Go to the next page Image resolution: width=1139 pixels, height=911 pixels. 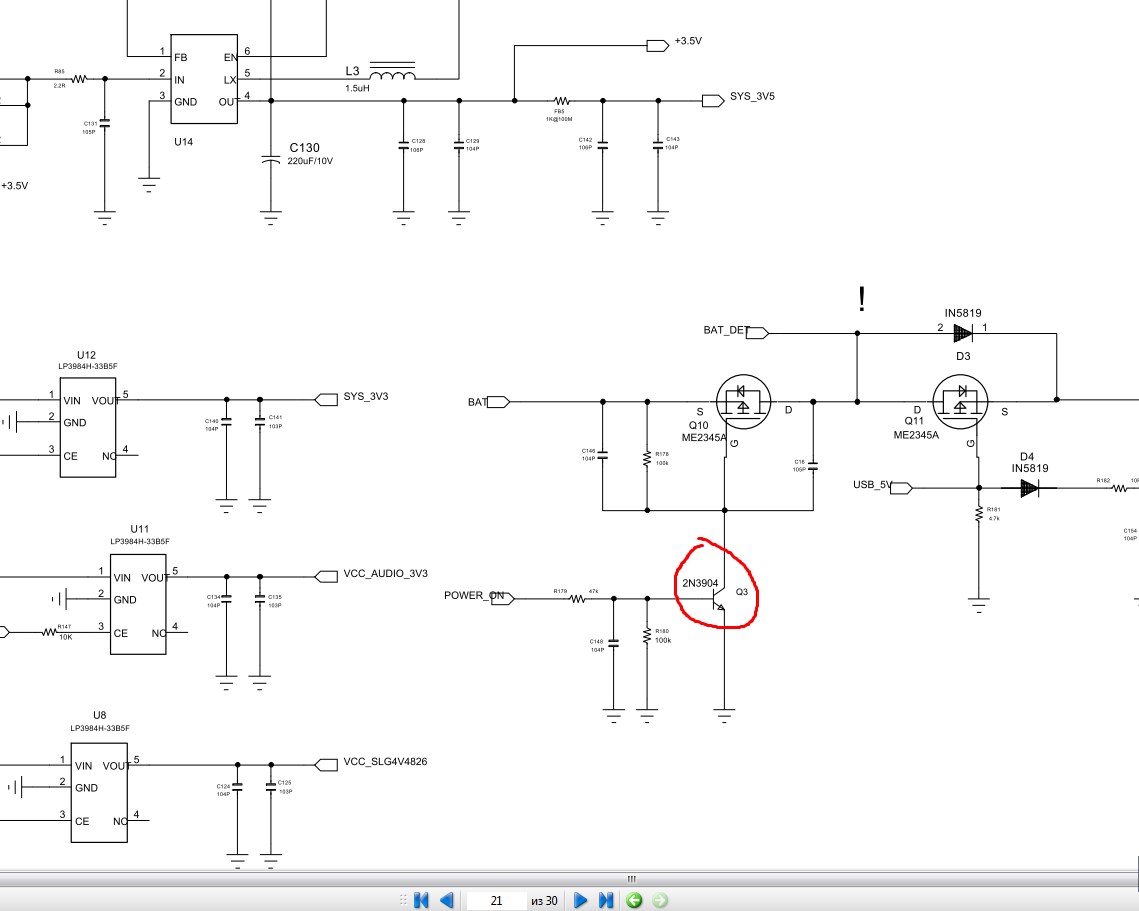coord(580,900)
